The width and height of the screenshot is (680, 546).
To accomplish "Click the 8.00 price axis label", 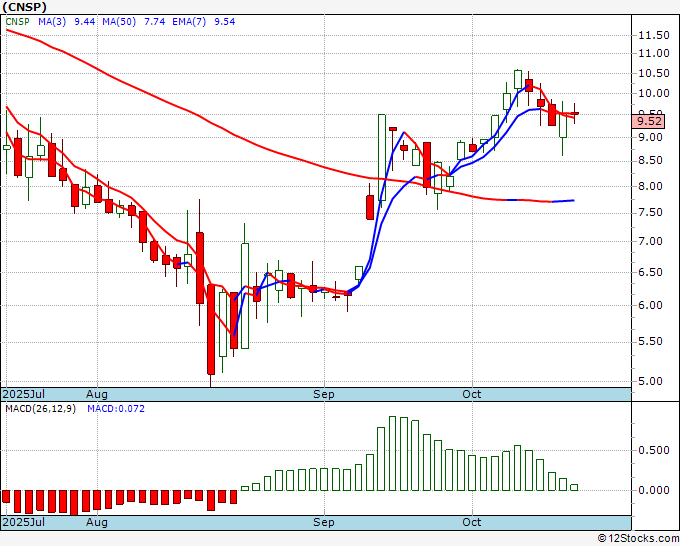I will [x=650, y=186].
